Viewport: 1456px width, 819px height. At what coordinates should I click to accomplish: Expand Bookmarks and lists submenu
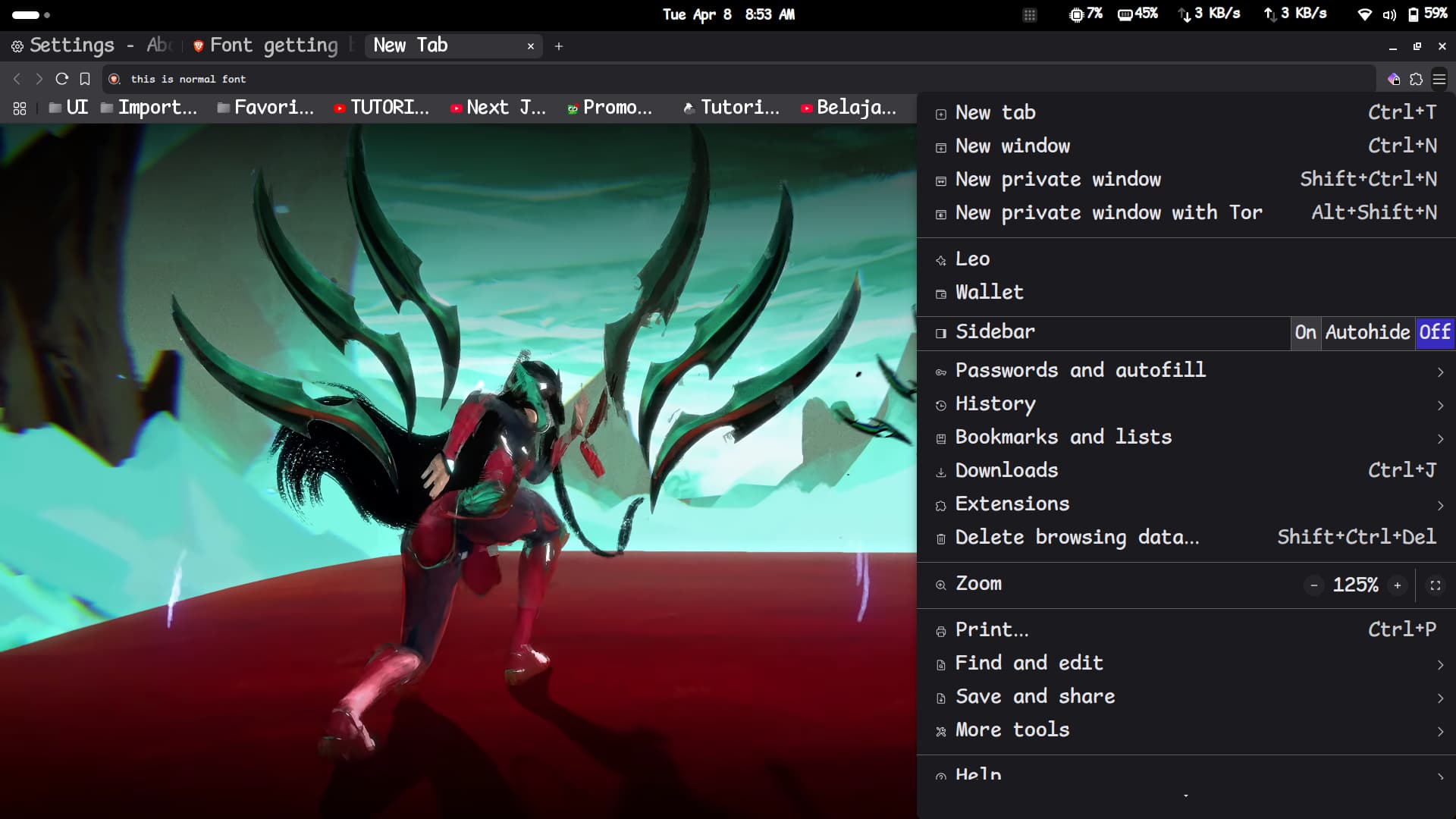(x=1186, y=438)
